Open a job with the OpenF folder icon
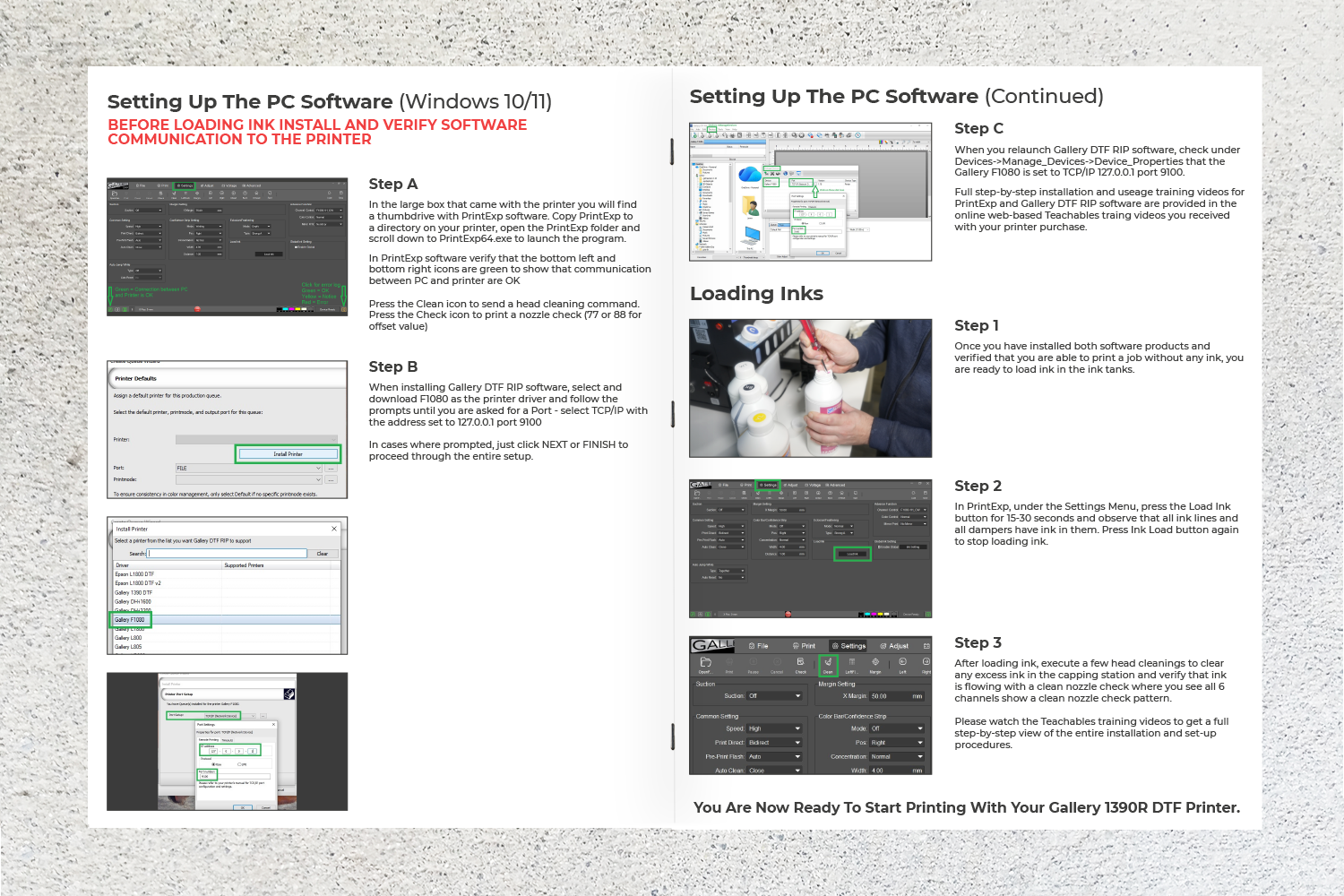This screenshot has height=896, width=1344. (x=706, y=662)
